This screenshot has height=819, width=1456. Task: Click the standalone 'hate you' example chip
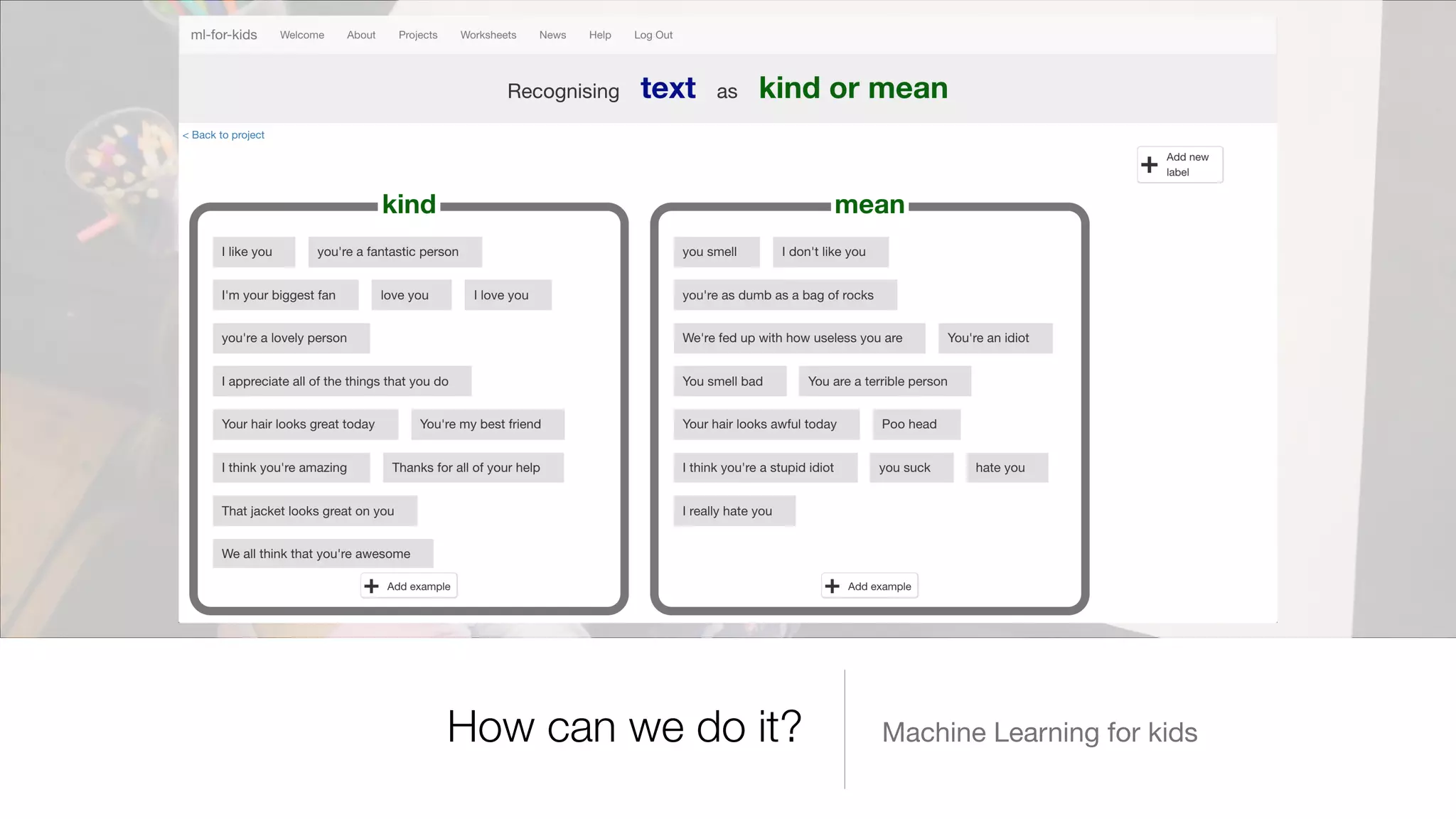(x=1007, y=468)
